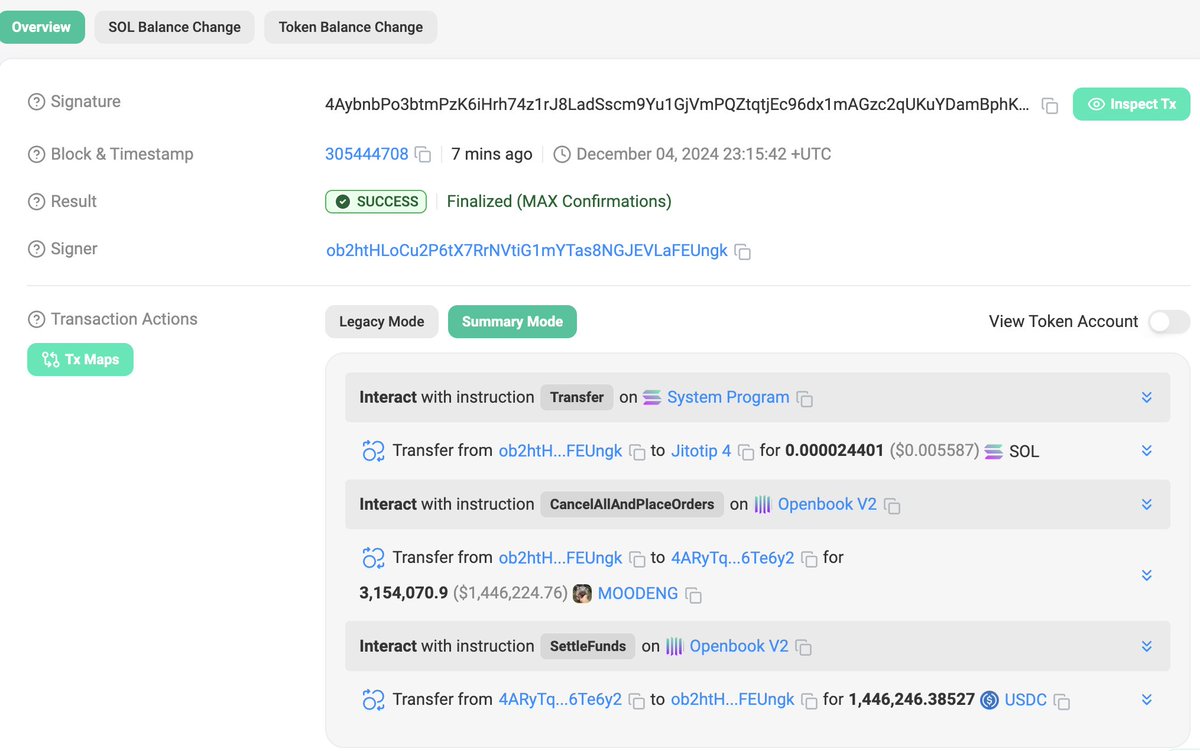Click the 1,446,246.38527 USDC amount
Viewport: 1200px width, 751px height.
[x=911, y=700]
